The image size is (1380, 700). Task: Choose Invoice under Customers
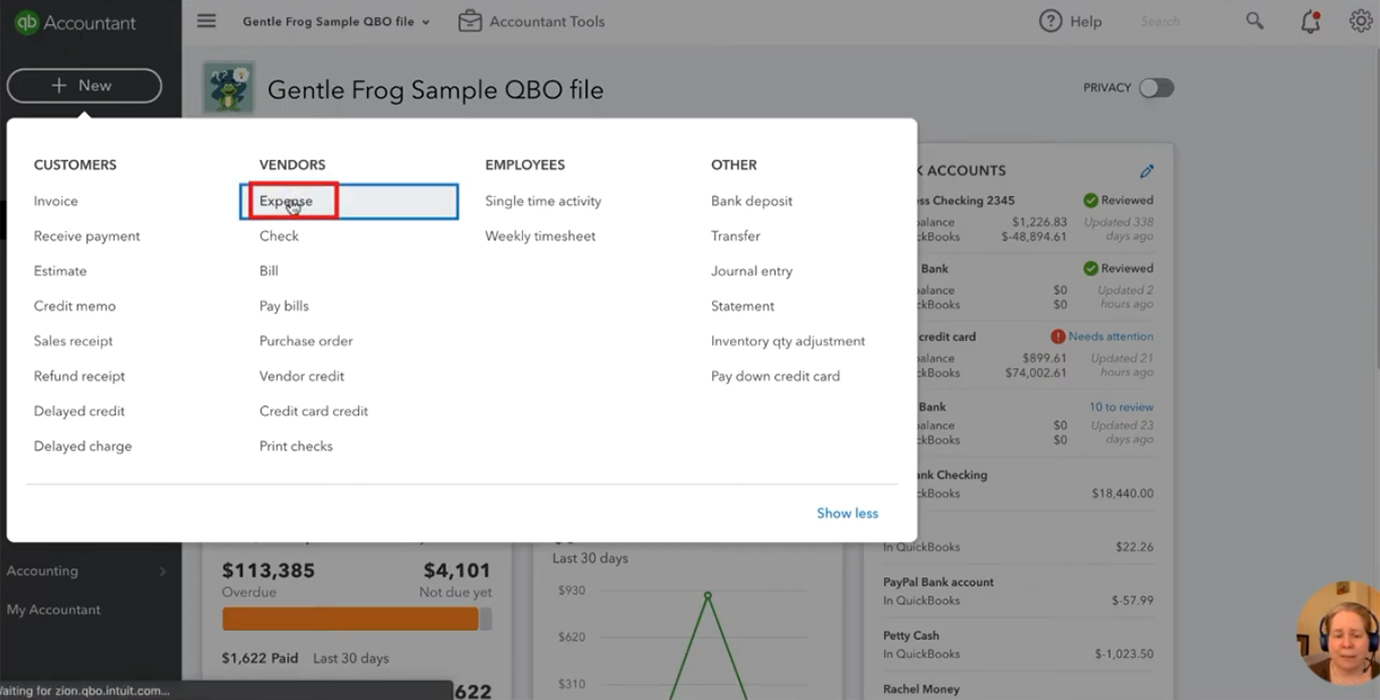56,201
